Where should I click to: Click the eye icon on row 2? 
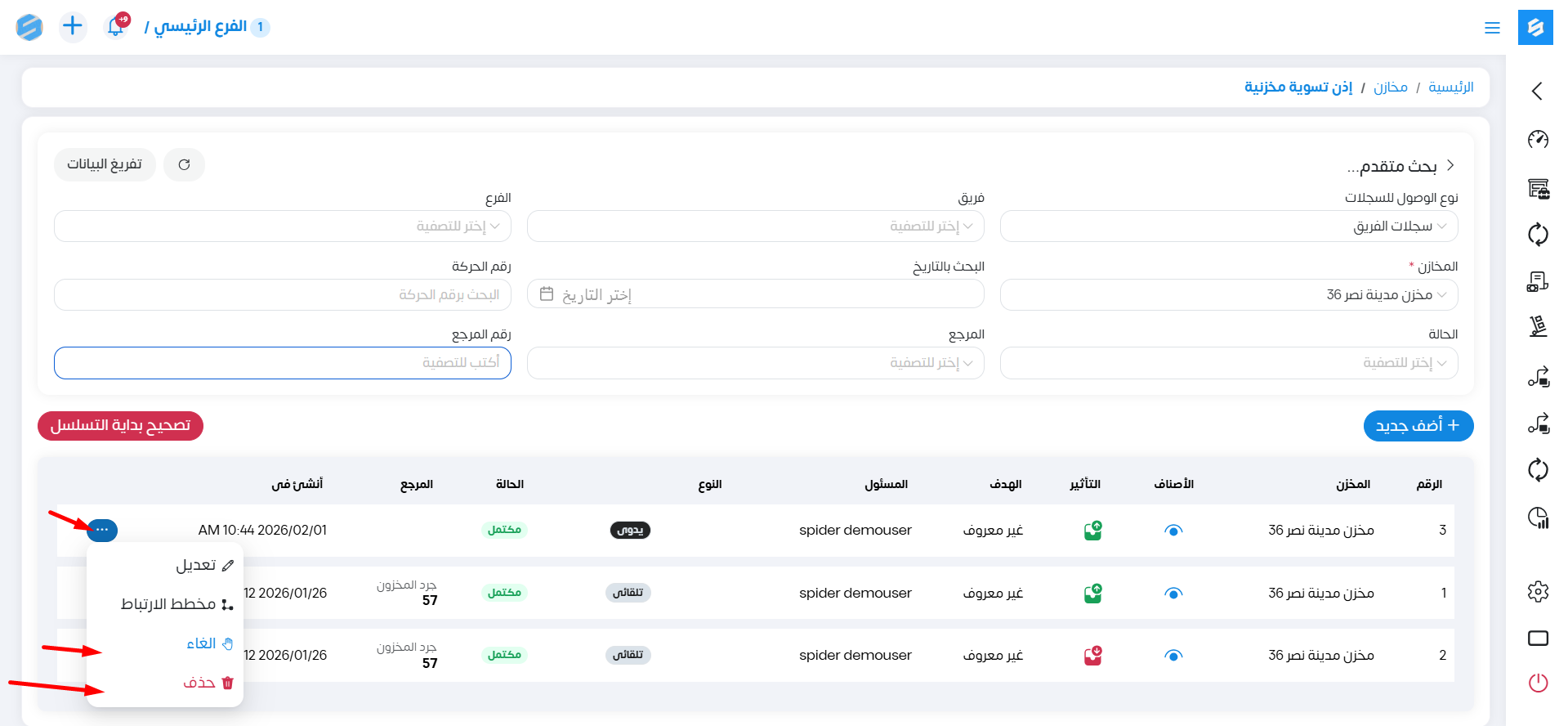coord(1173,655)
